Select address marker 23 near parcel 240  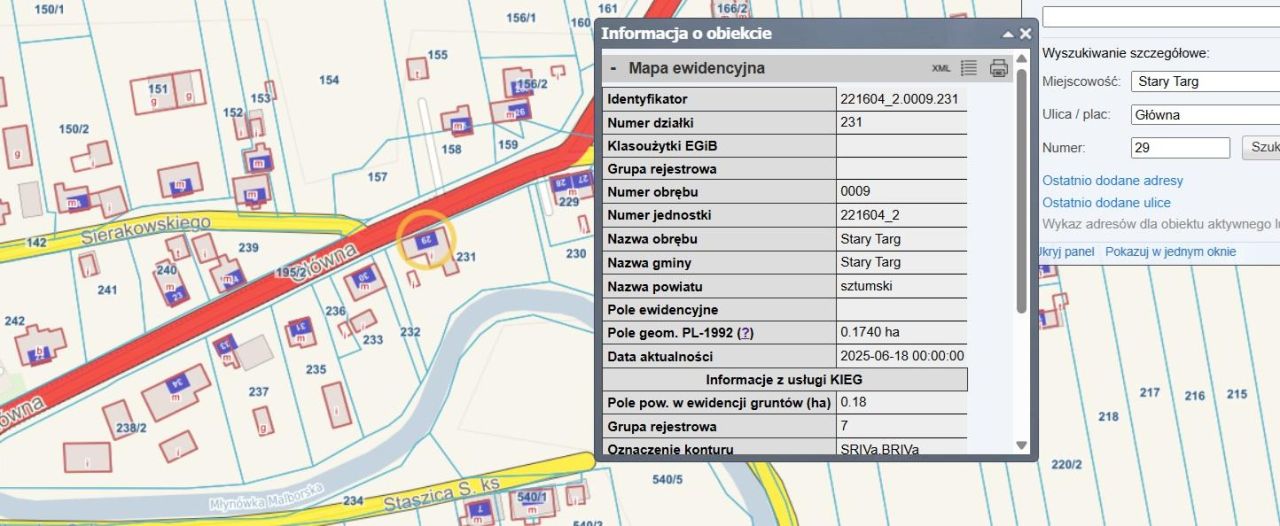click(176, 295)
